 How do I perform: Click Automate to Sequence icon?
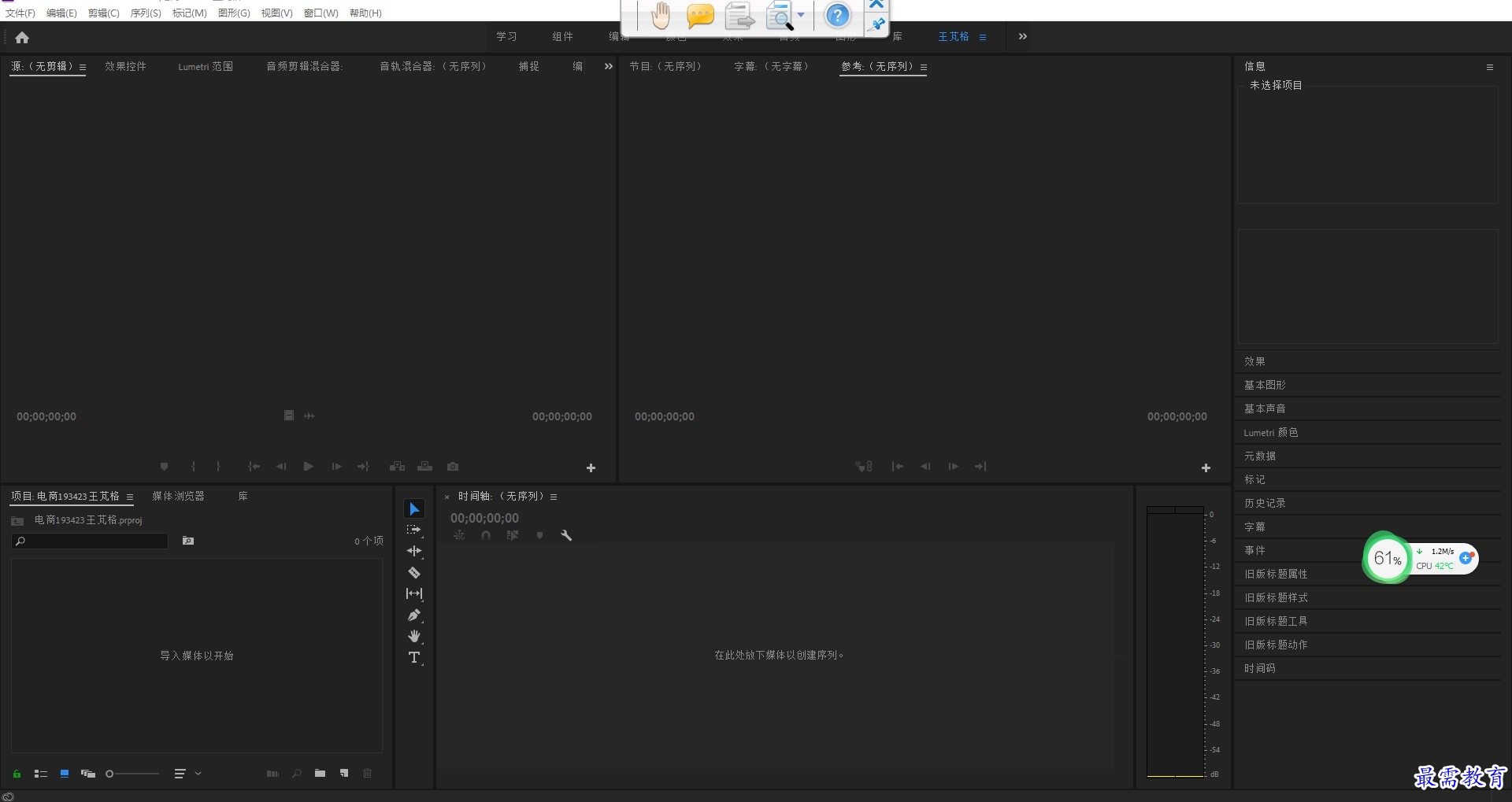272,774
